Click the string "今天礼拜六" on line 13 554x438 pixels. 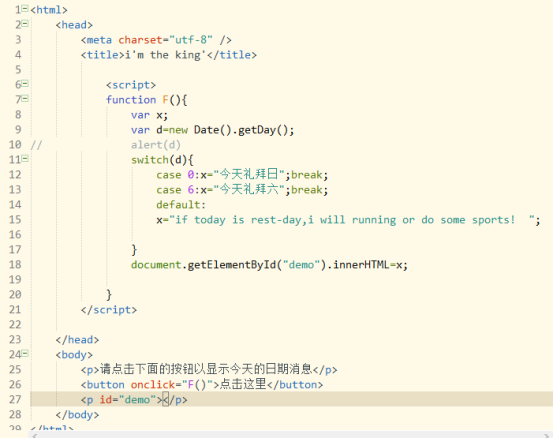tap(249, 189)
